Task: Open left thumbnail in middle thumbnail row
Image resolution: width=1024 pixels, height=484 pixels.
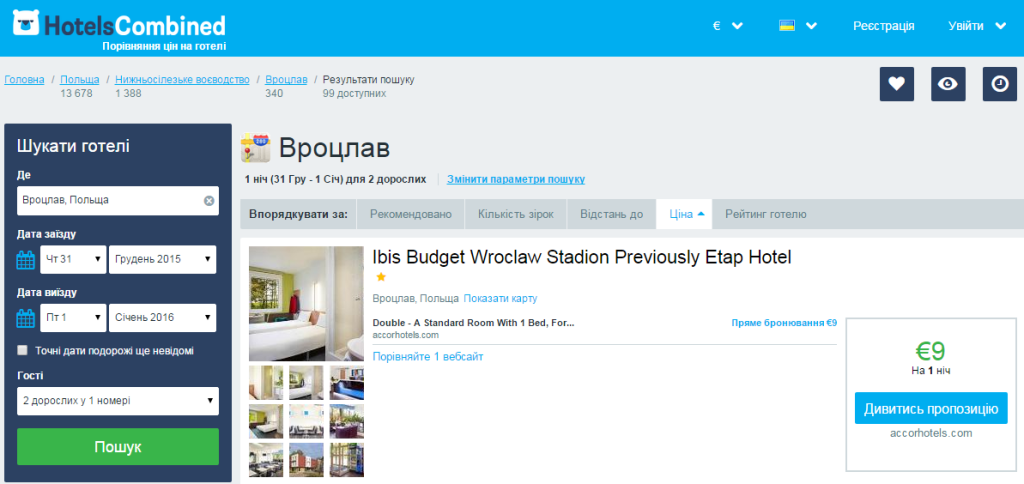Action: coord(266,421)
